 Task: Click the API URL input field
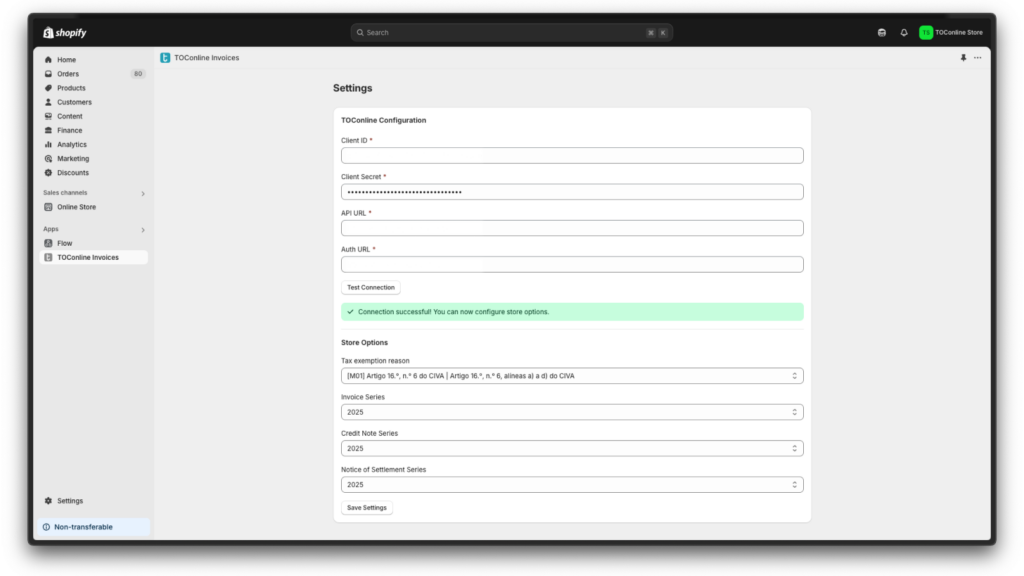click(572, 228)
